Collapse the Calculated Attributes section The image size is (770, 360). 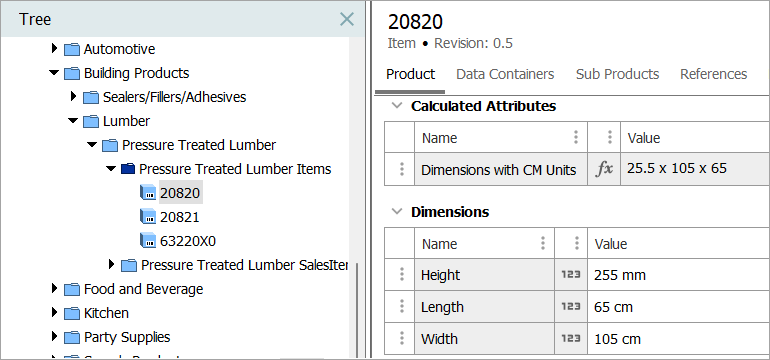click(397, 106)
